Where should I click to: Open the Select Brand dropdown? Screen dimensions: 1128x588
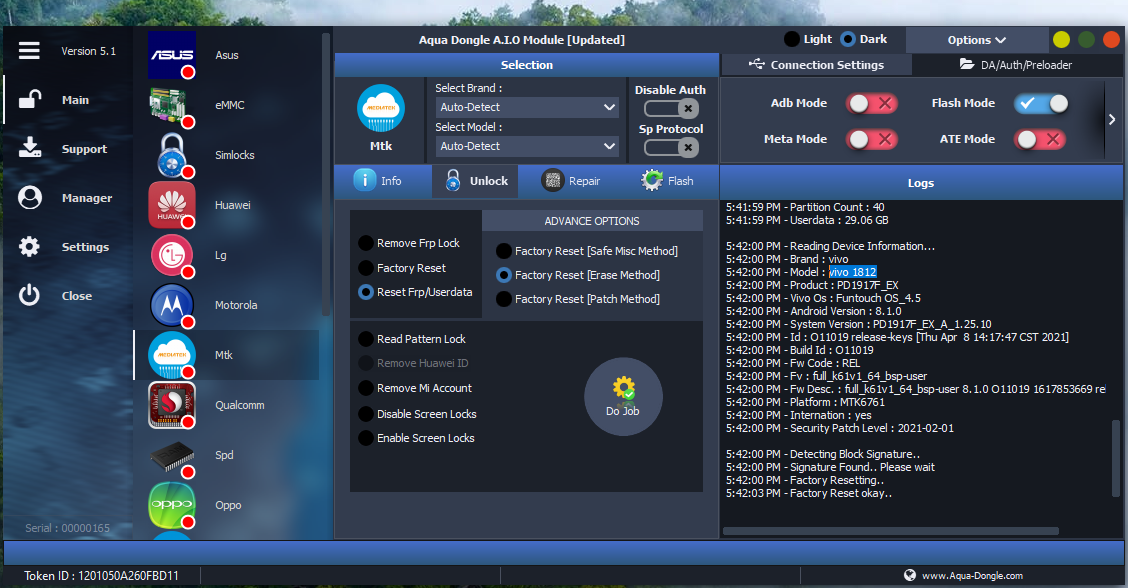(527, 107)
